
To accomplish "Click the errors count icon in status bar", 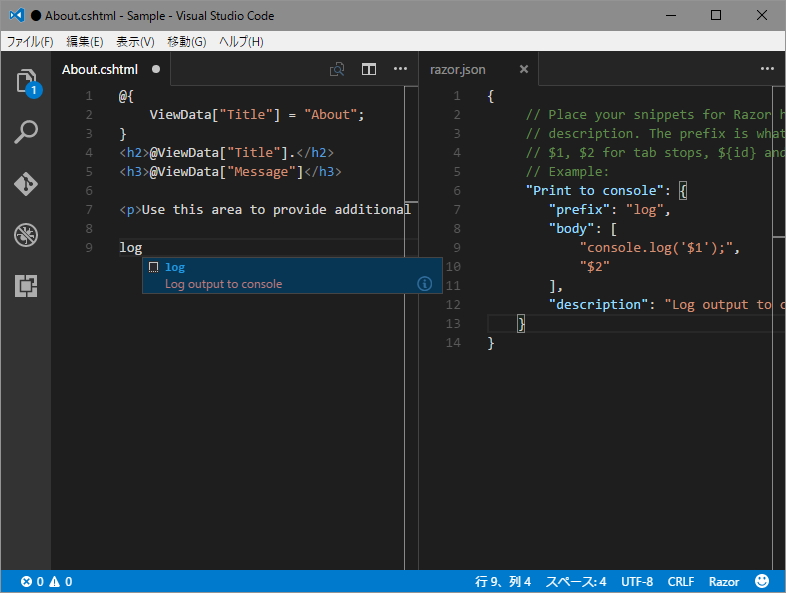I will [x=26, y=581].
